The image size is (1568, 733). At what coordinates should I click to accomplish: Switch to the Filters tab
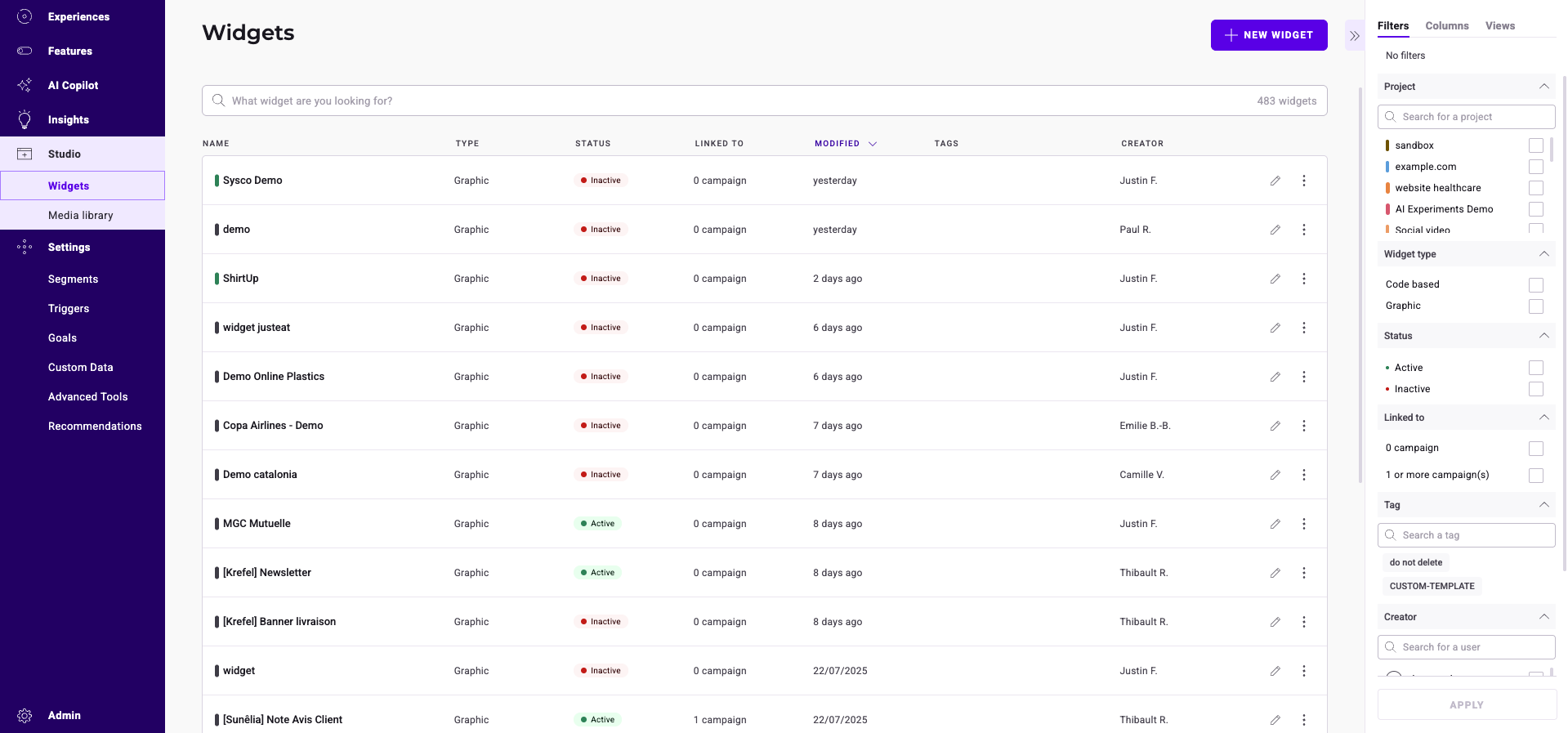[x=1393, y=26]
